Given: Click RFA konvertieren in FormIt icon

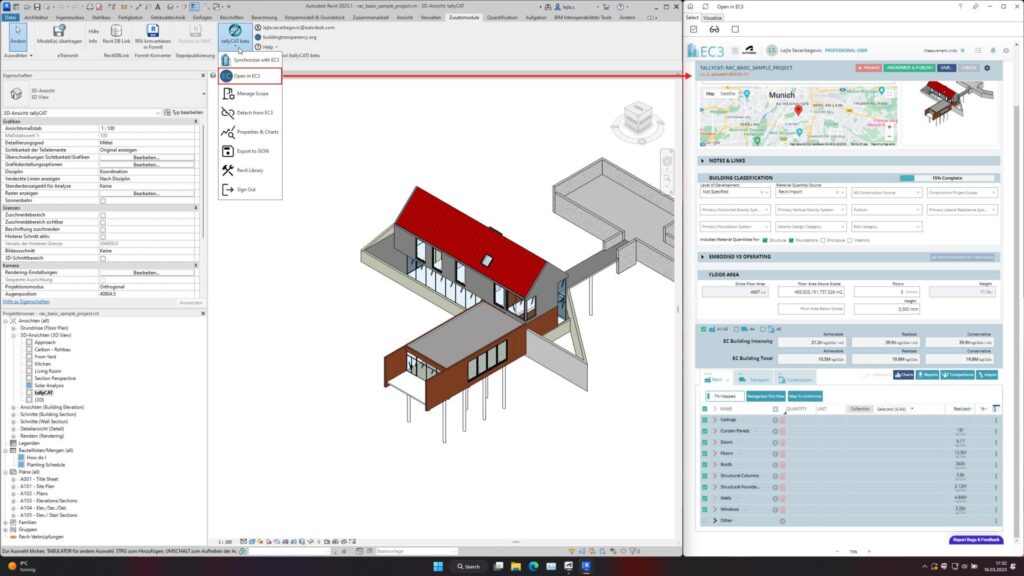Looking at the screenshot, I should tap(153, 35).
